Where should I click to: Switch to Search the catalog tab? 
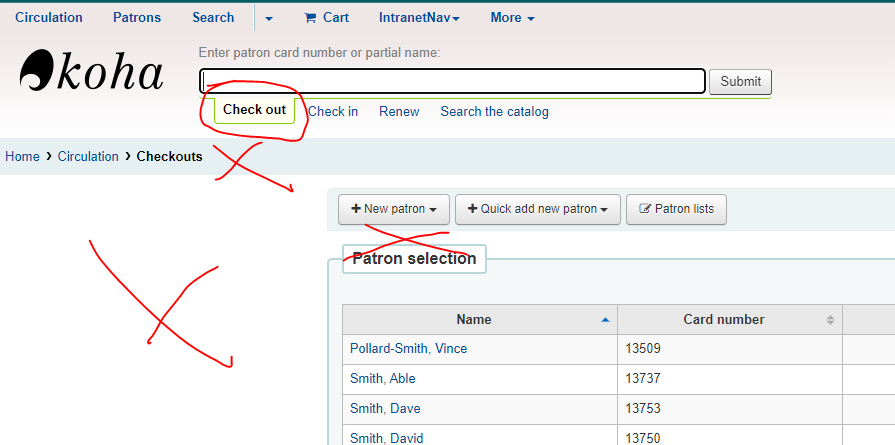[x=494, y=111]
